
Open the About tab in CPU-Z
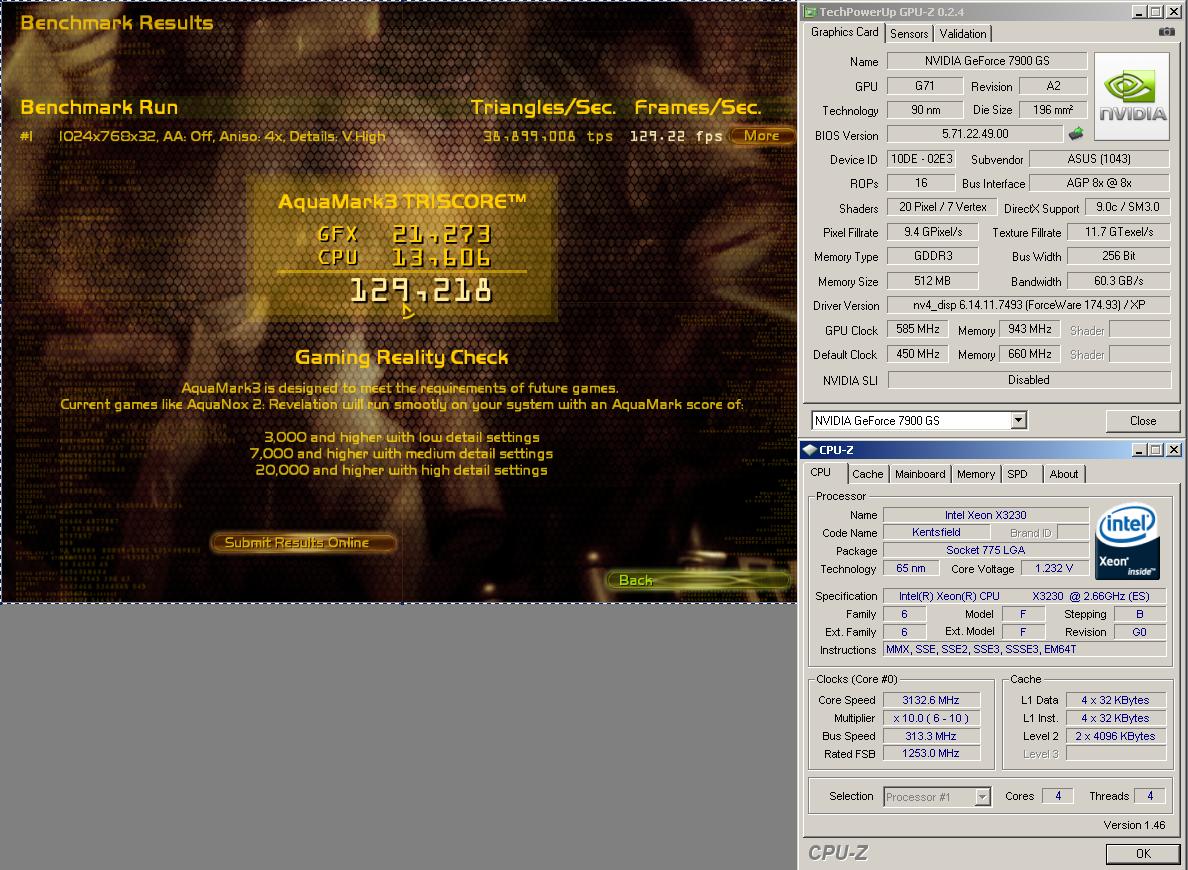tap(1064, 474)
